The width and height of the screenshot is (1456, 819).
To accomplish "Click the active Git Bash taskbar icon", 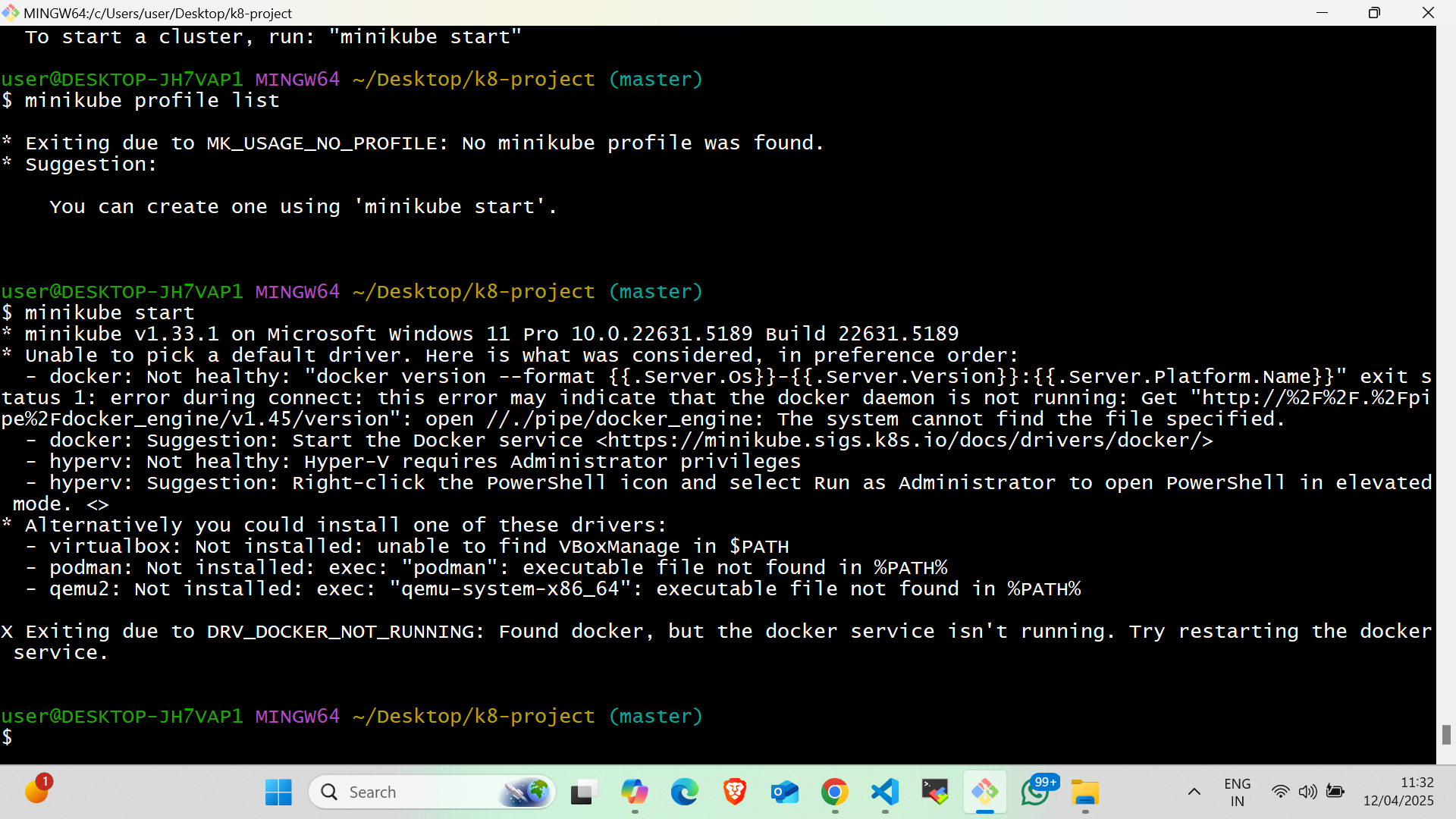I will [984, 792].
